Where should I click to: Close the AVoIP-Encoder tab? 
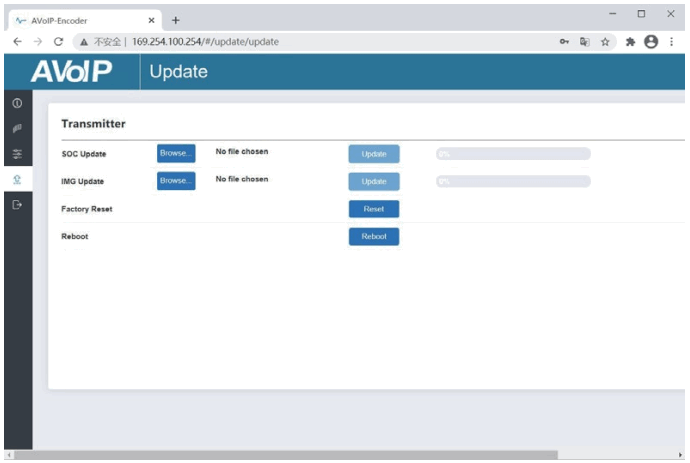click(x=151, y=20)
